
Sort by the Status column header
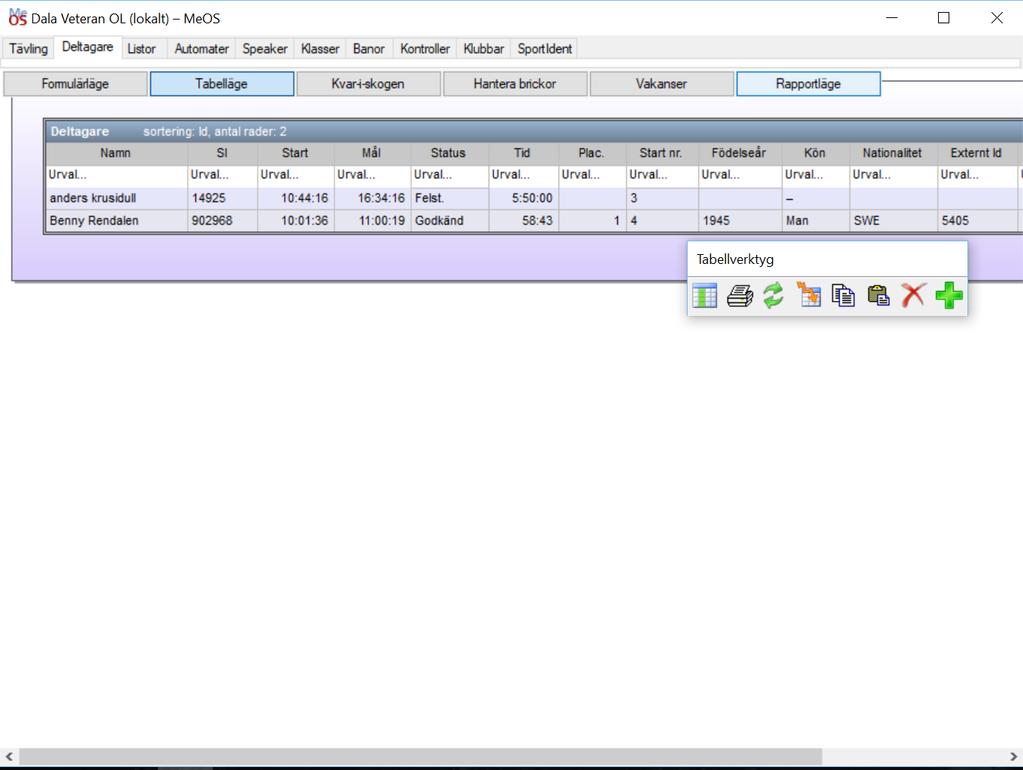pos(450,153)
